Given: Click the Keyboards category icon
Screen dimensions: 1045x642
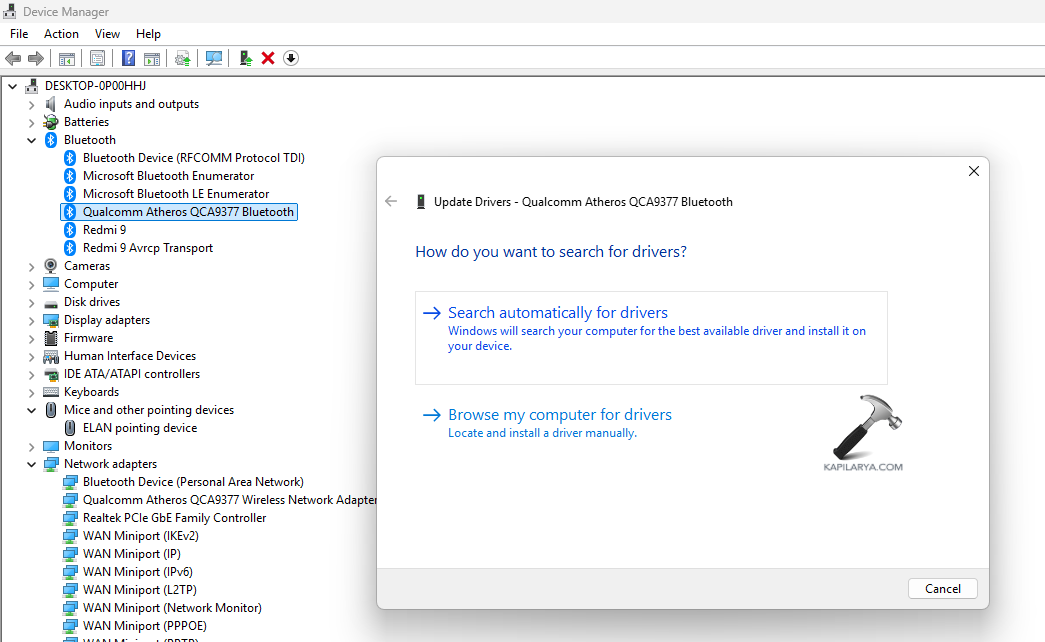Looking at the screenshot, I should click(51, 392).
